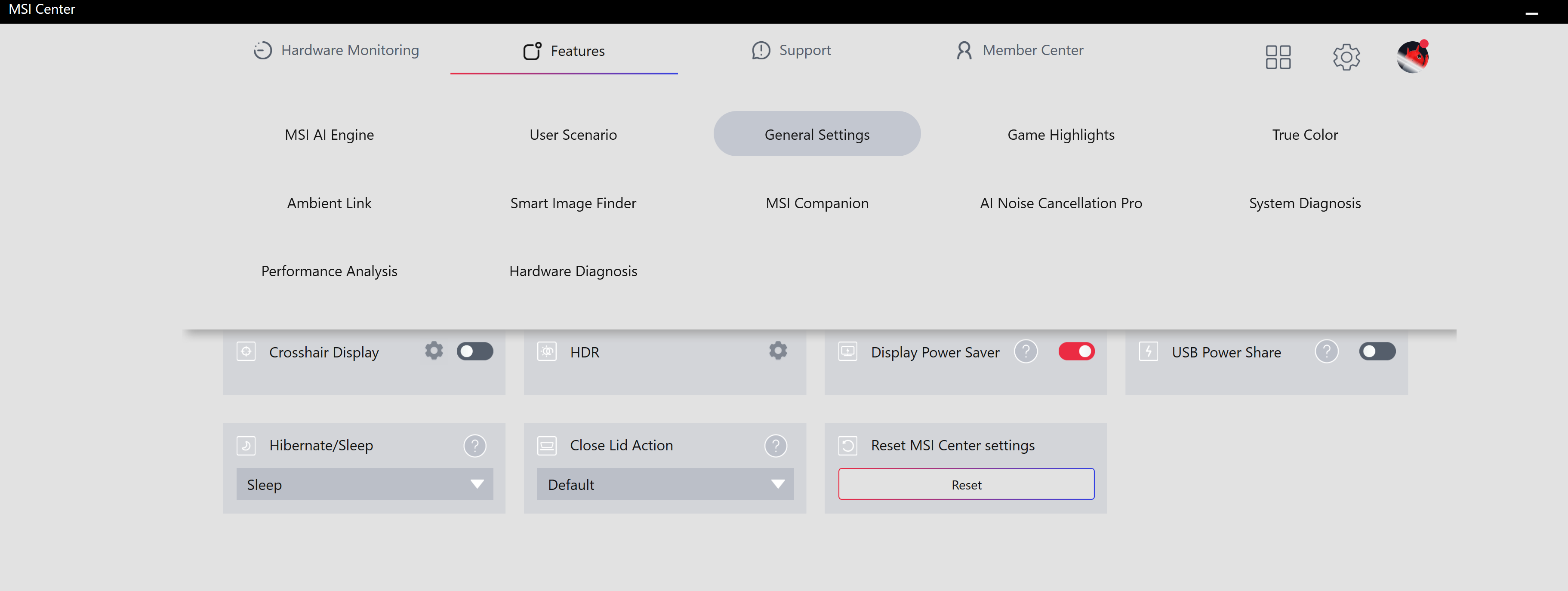Switch to Hardware Monitoring tab
This screenshot has width=1568, height=591.
pos(336,50)
